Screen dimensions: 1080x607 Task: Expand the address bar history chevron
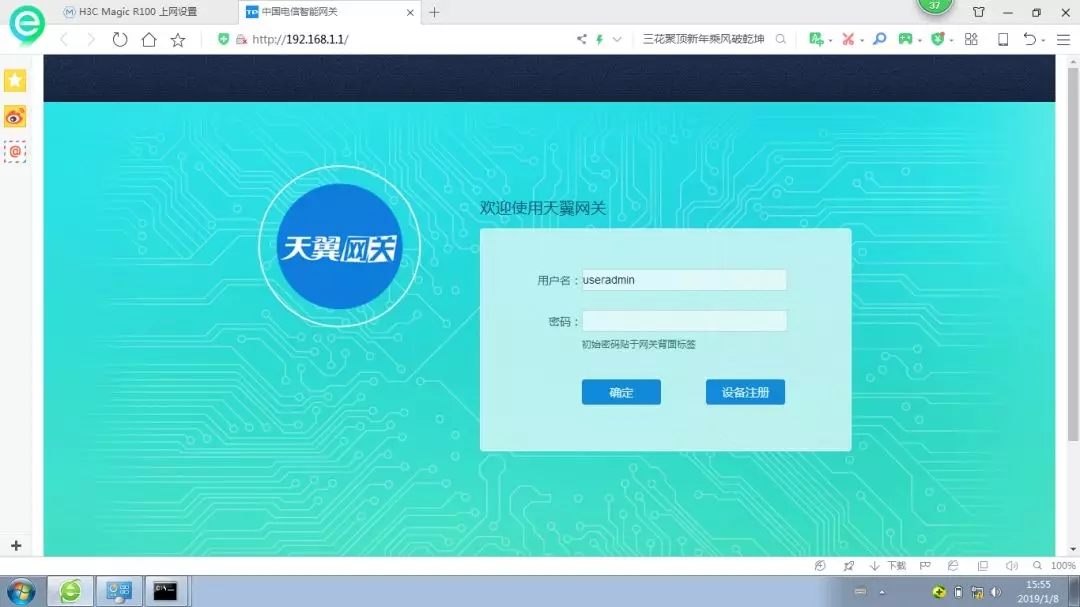click(x=617, y=39)
